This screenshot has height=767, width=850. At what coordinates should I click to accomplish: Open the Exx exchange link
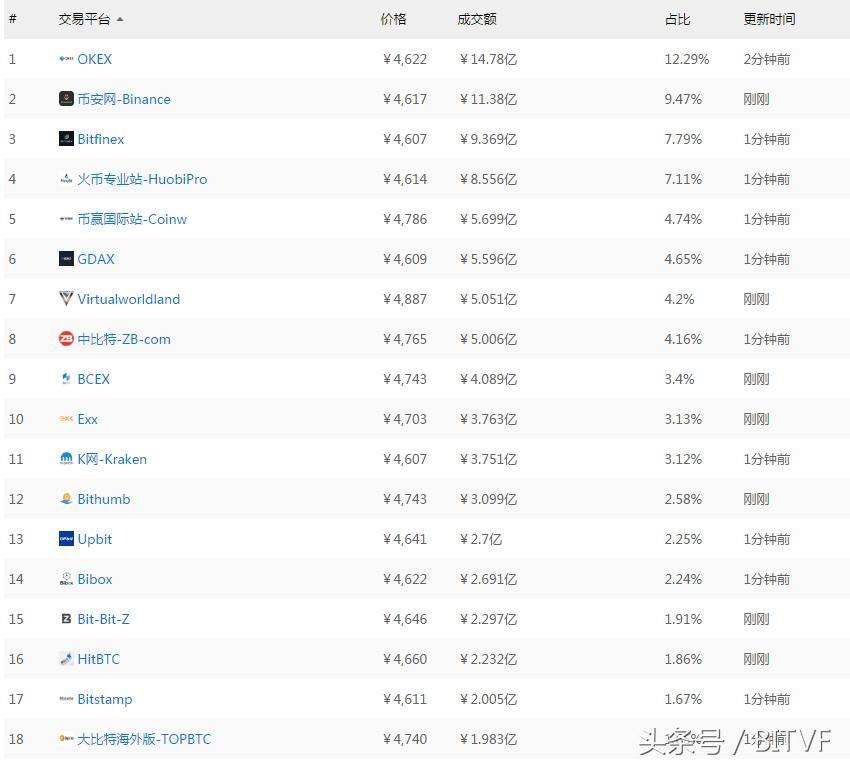click(x=88, y=419)
